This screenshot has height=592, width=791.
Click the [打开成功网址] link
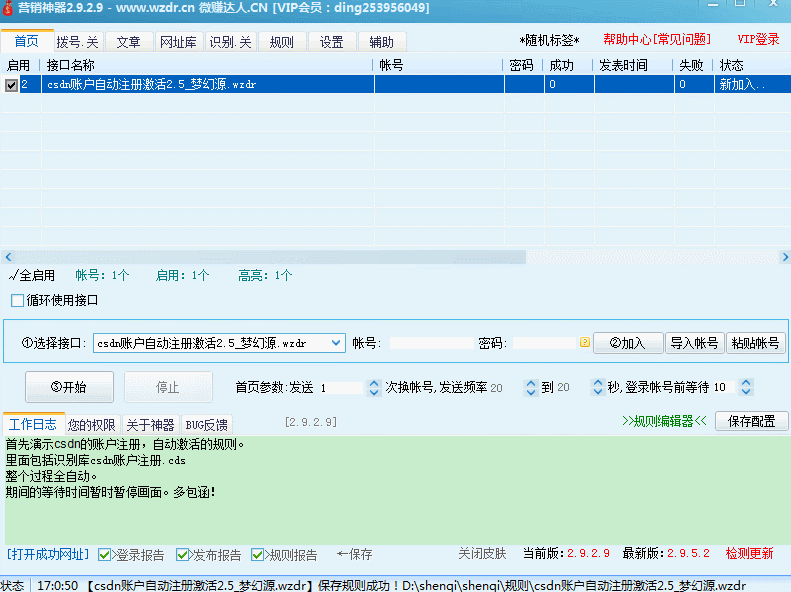(48, 555)
